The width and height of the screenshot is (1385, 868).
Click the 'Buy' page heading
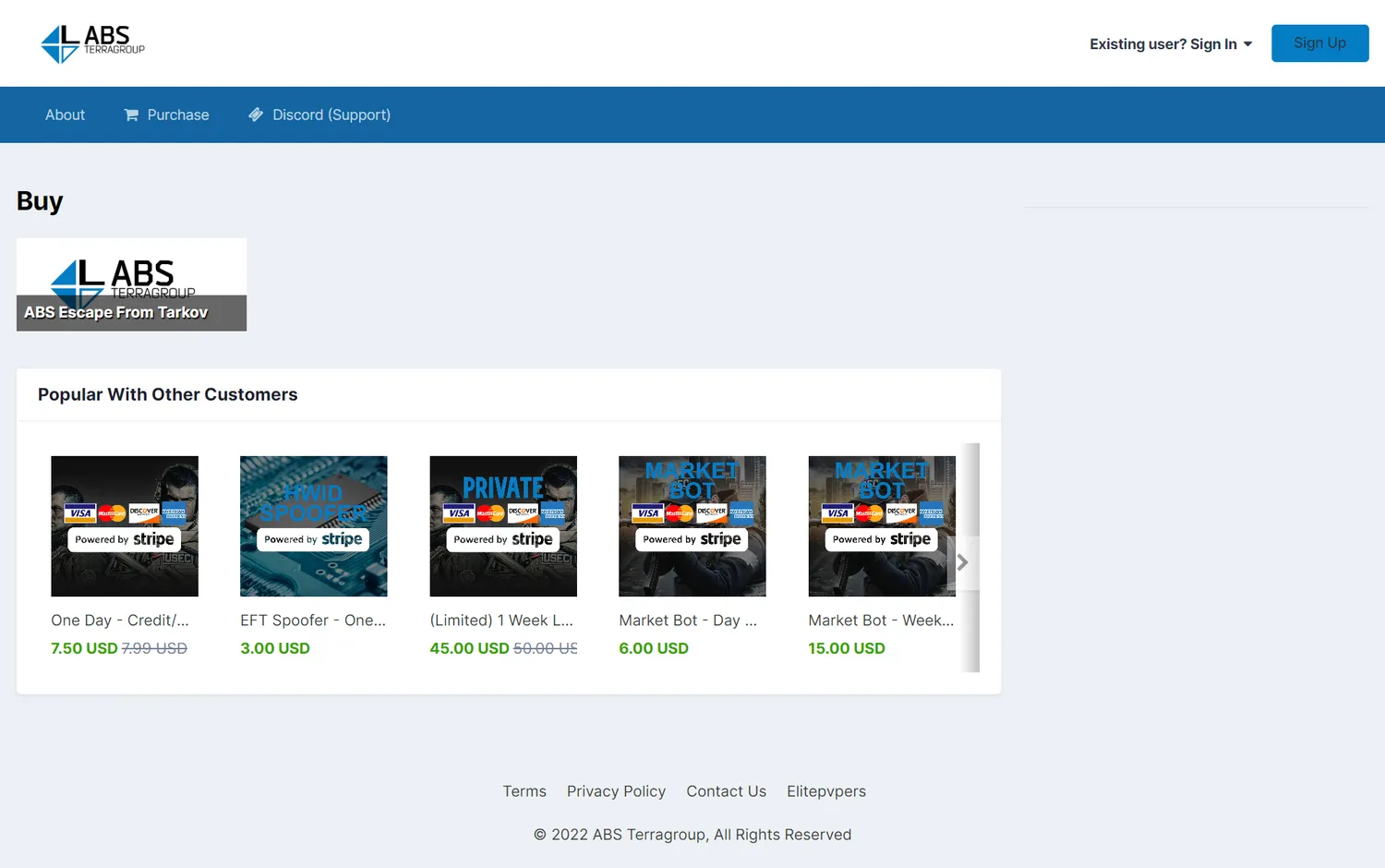[40, 201]
